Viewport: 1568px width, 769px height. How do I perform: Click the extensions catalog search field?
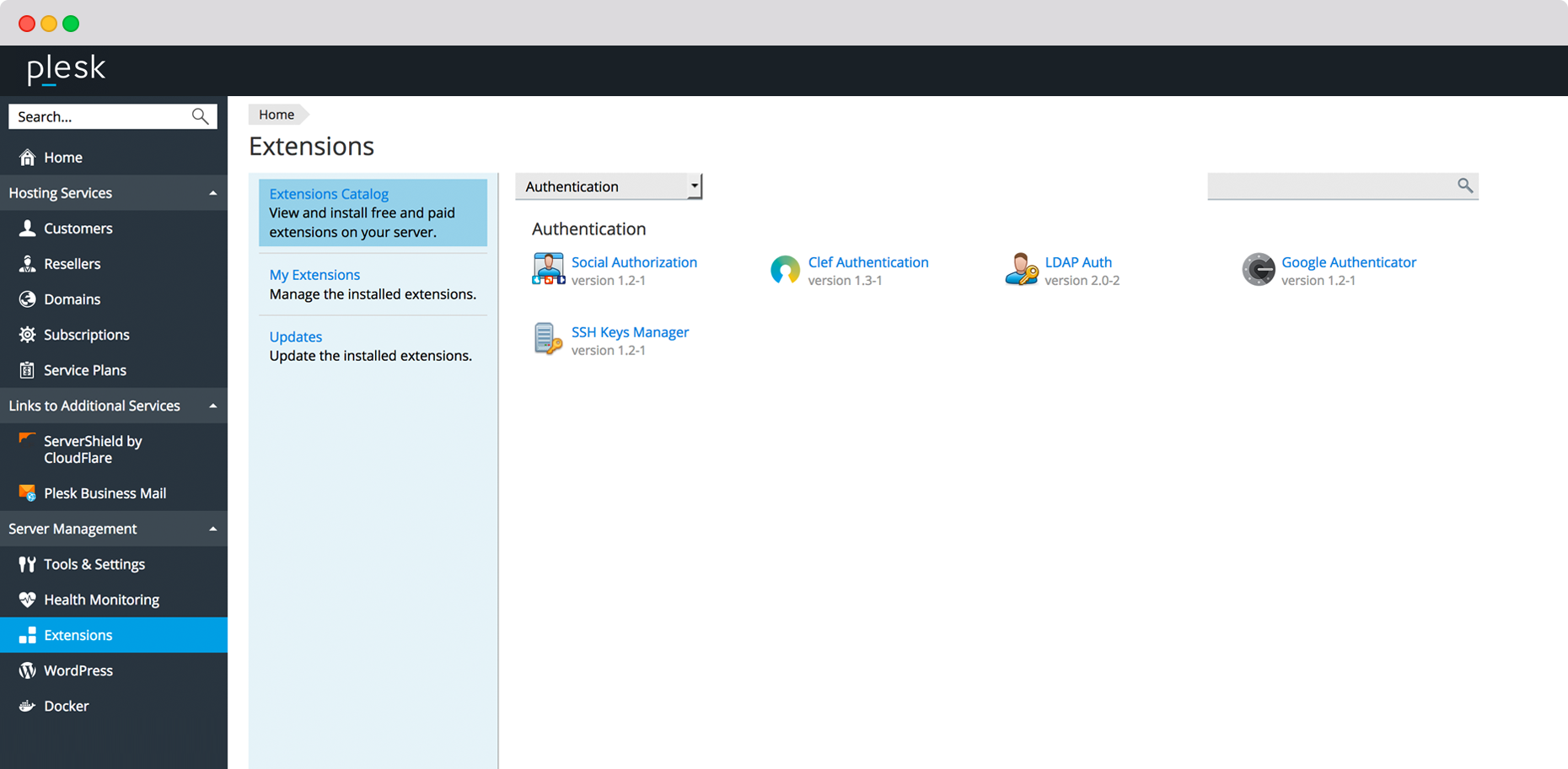coord(1330,186)
